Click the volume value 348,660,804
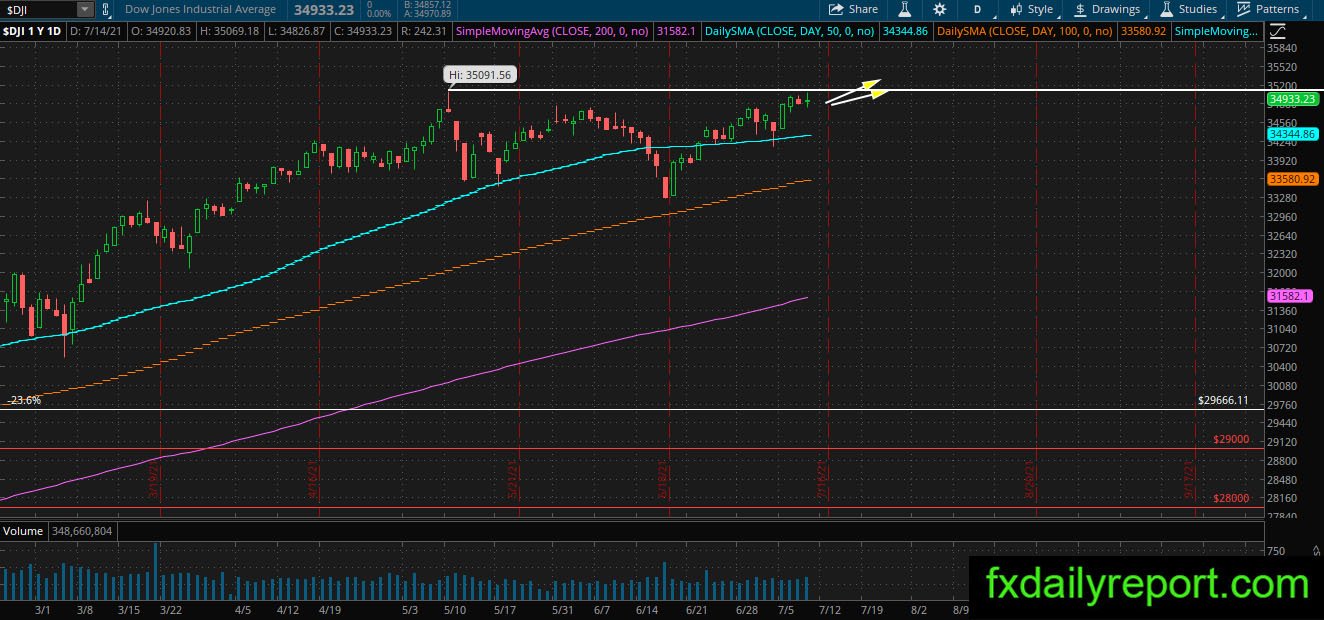The width and height of the screenshot is (1324, 620). [80, 531]
